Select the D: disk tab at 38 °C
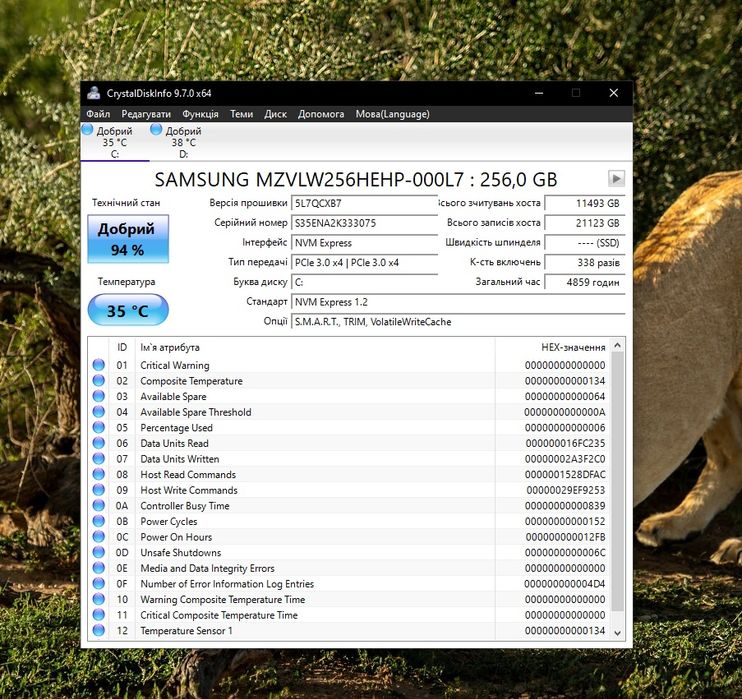742x699 pixels. pos(184,142)
